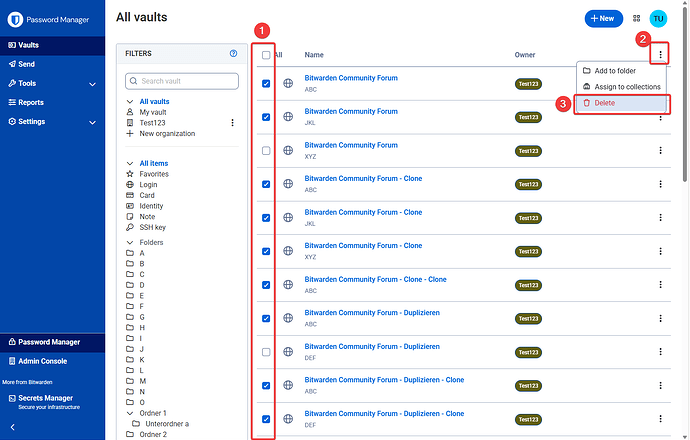Uncheck Forum - Clone ABC checkbox
This screenshot has height=440, width=690.
266,184
